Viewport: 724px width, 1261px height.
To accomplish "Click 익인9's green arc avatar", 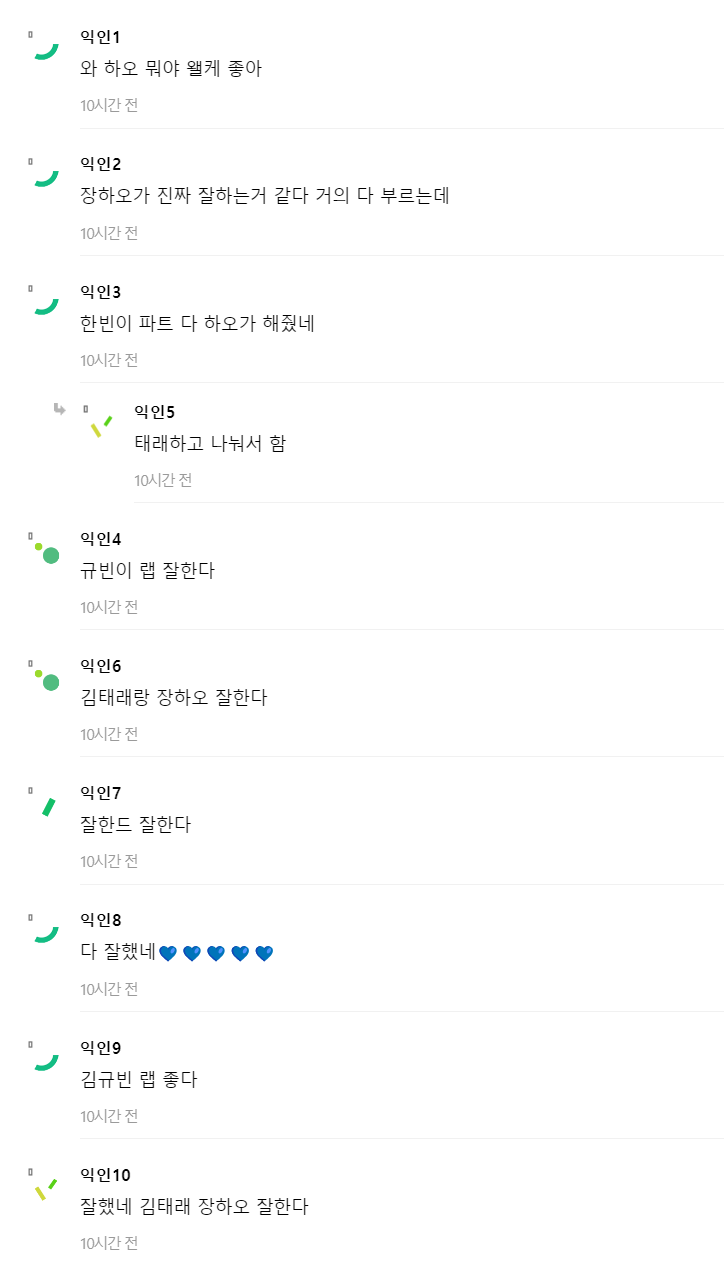I will (x=44, y=1058).
